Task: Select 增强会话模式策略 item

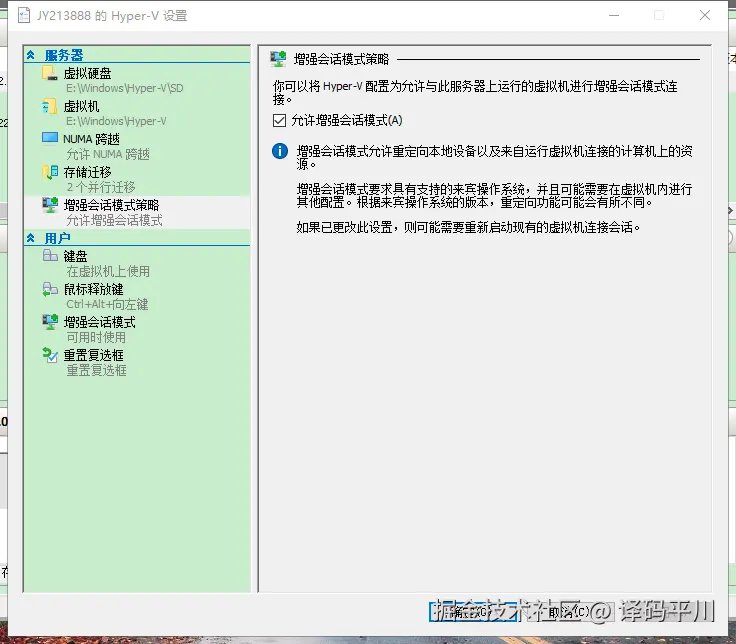Action: [x=111, y=205]
